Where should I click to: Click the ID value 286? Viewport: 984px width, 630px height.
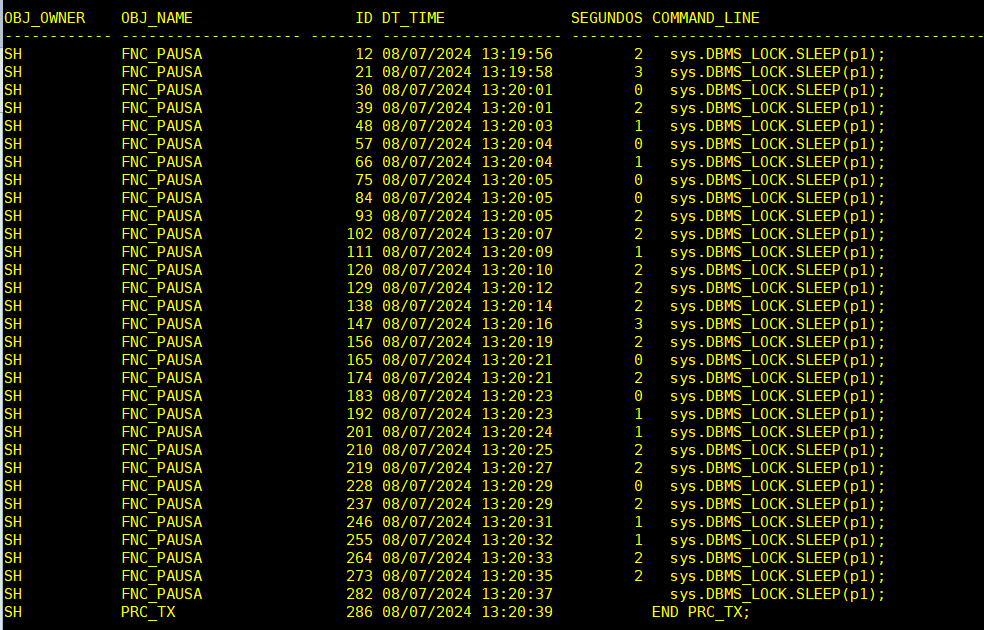359,612
